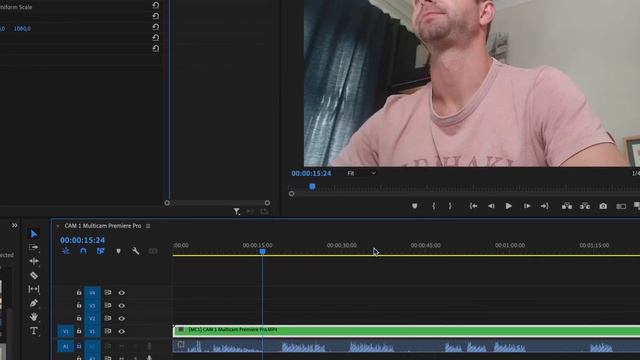Add marker in timeline header

tap(118, 251)
